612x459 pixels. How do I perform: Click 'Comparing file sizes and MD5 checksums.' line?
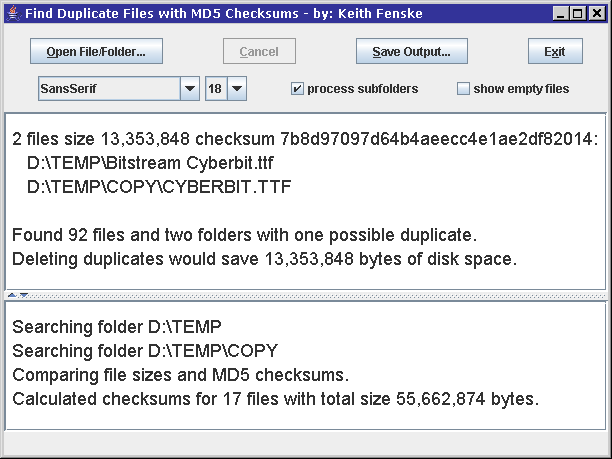click(180, 375)
